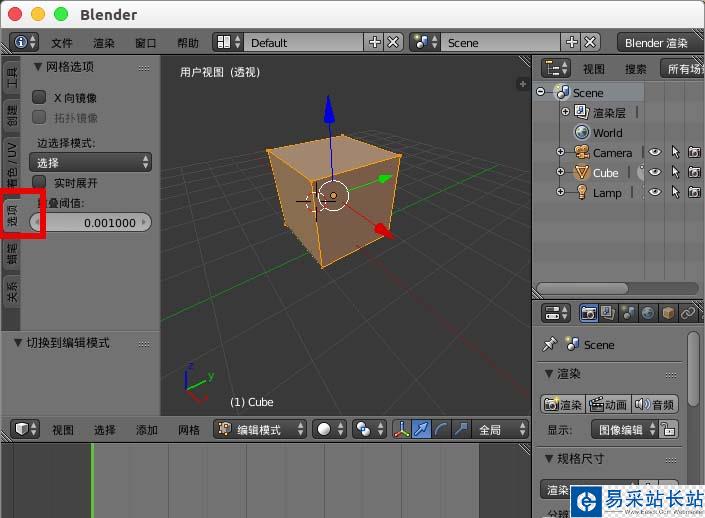Toggle the 拓扑镜像 checkbox

(x=39, y=117)
